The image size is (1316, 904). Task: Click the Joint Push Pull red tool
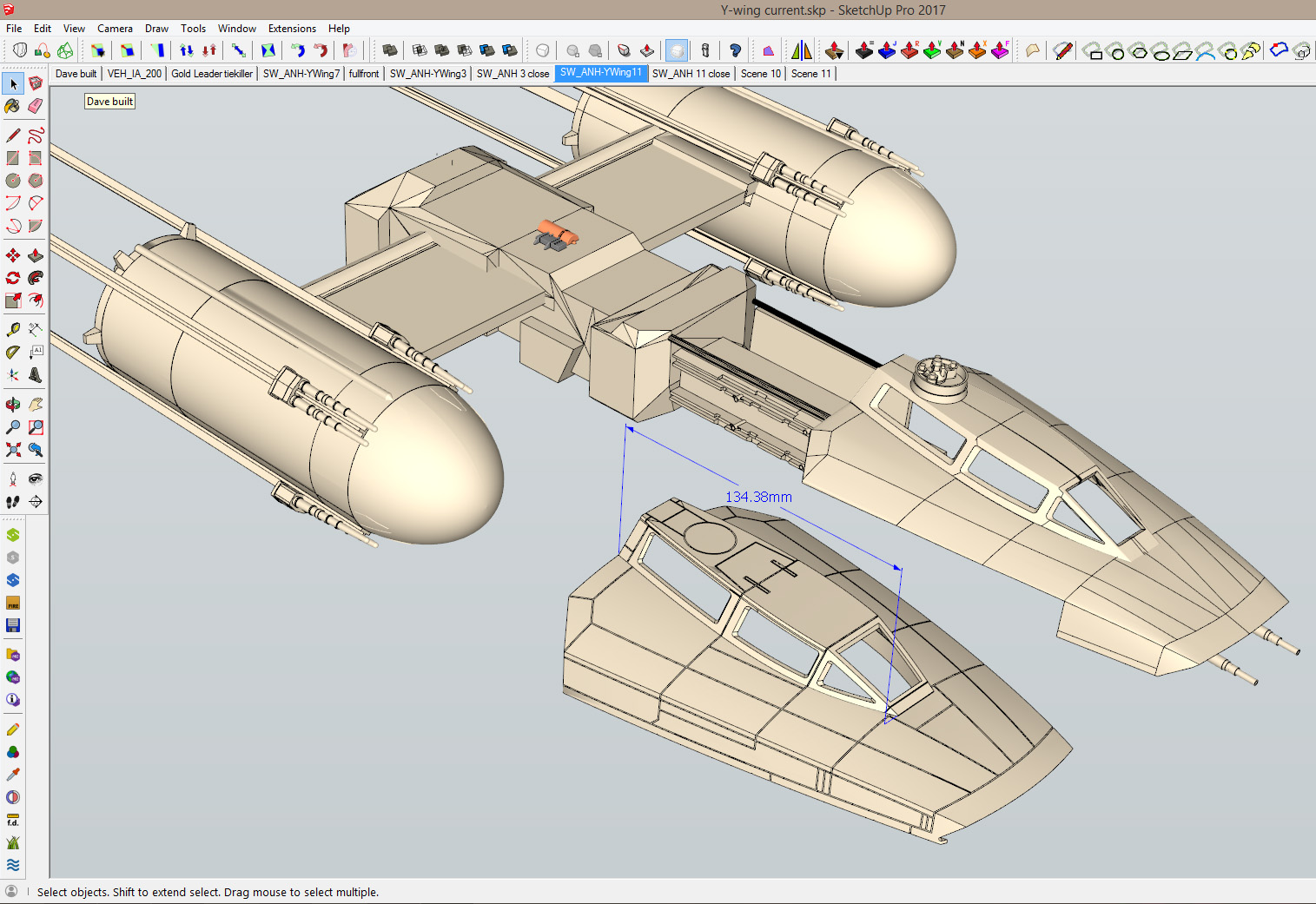pyautogui.click(x=909, y=50)
